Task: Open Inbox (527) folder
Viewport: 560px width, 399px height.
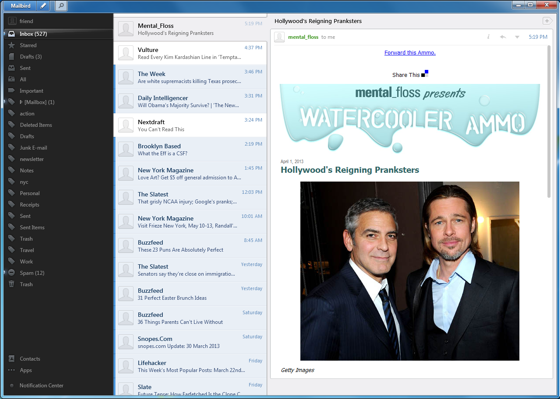Action: [x=59, y=34]
